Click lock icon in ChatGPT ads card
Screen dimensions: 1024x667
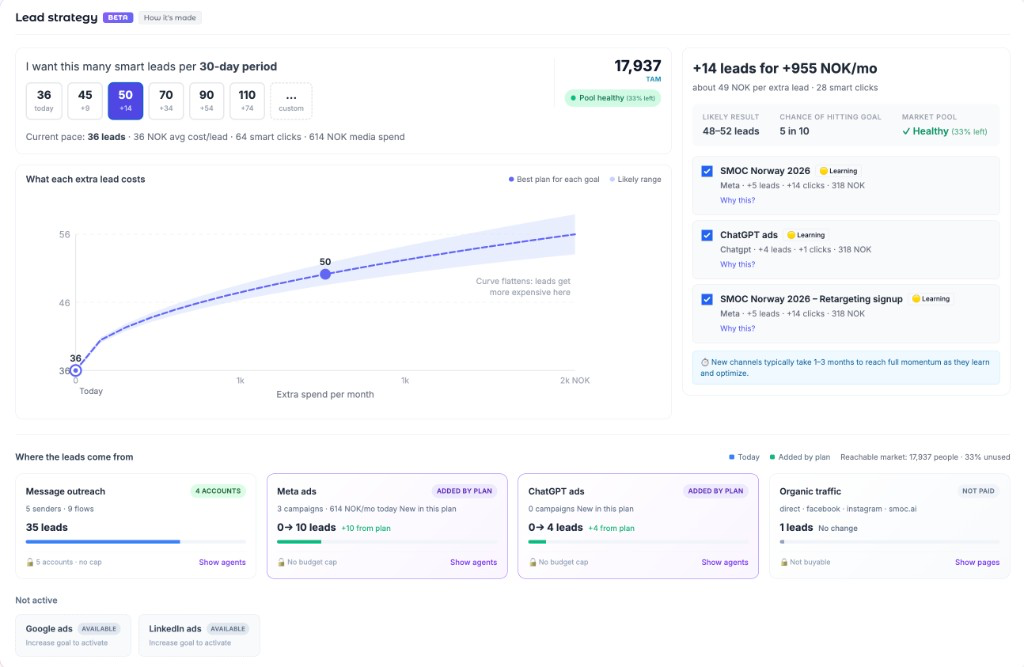click(x=533, y=562)
